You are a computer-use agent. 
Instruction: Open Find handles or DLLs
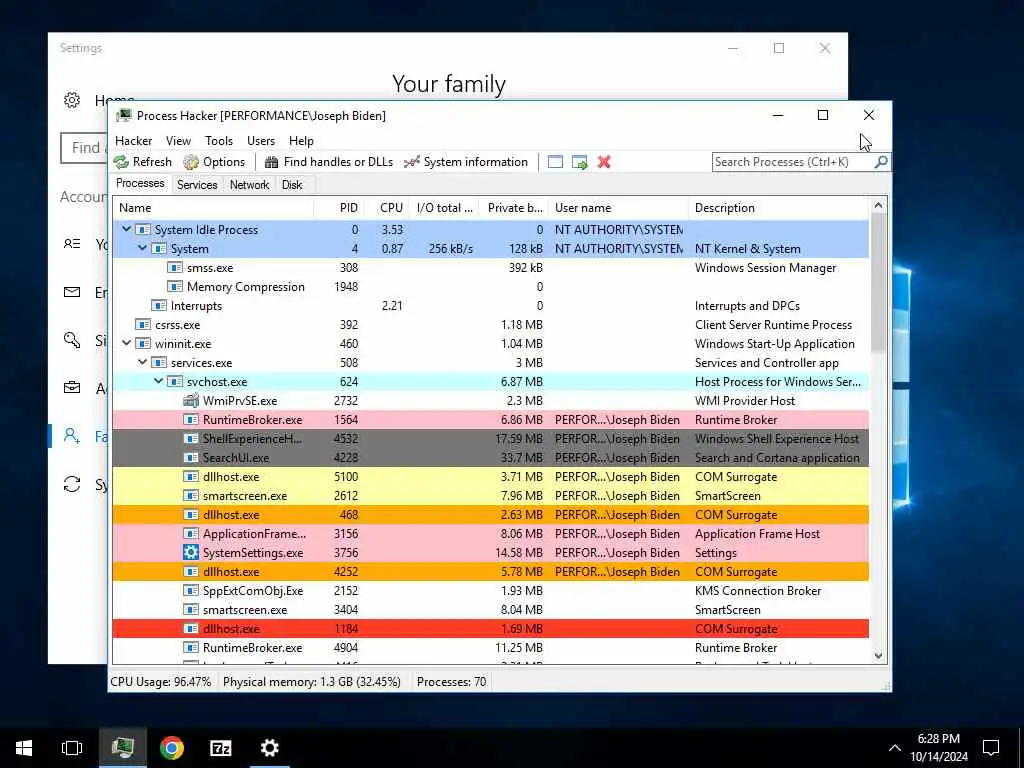coord(328,162)
